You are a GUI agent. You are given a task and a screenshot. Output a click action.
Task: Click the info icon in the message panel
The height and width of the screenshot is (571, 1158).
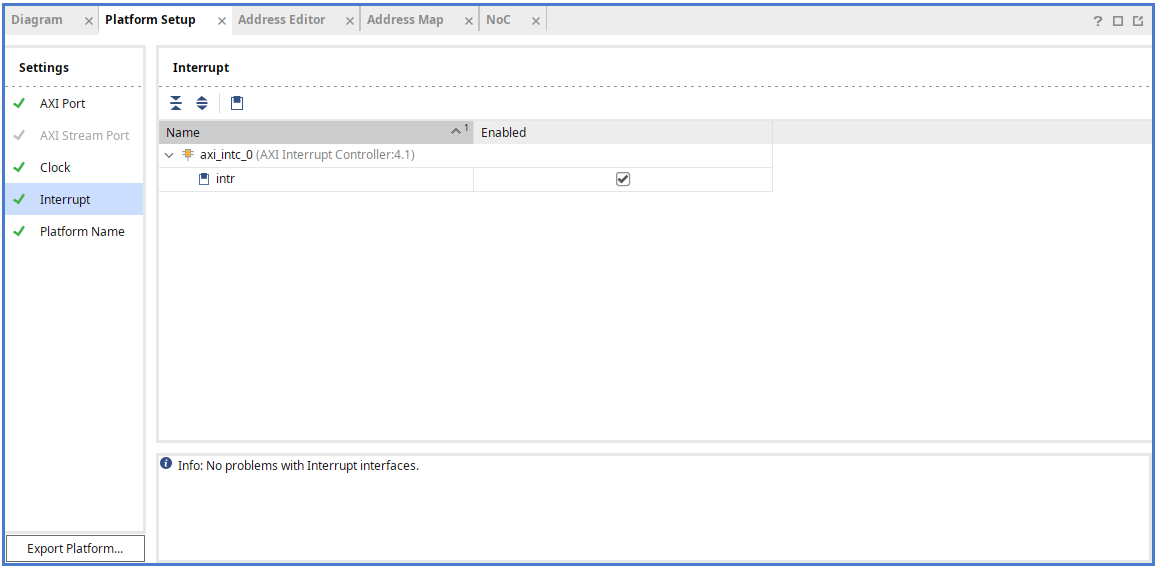click(x=166, y=464)
